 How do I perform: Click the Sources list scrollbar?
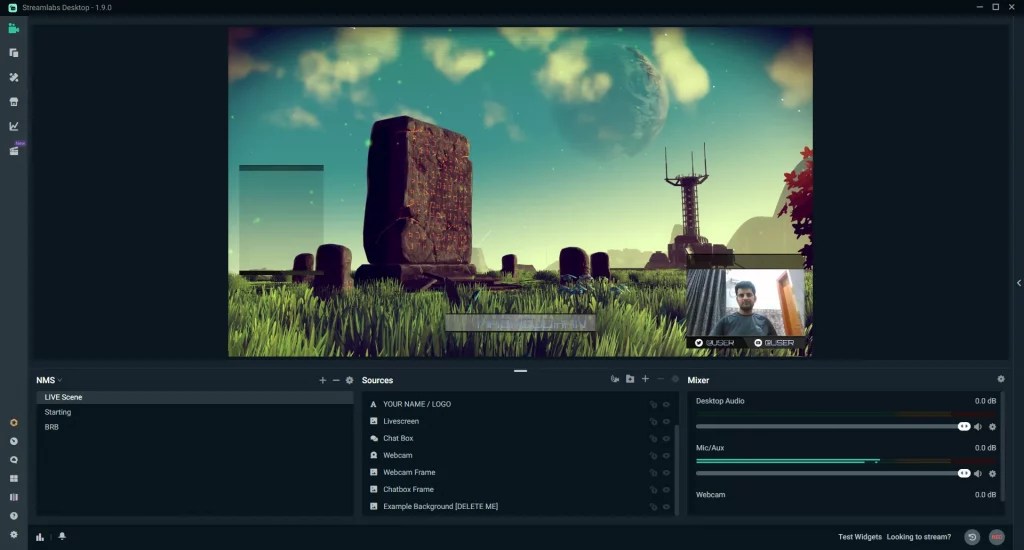click(677, 469)
